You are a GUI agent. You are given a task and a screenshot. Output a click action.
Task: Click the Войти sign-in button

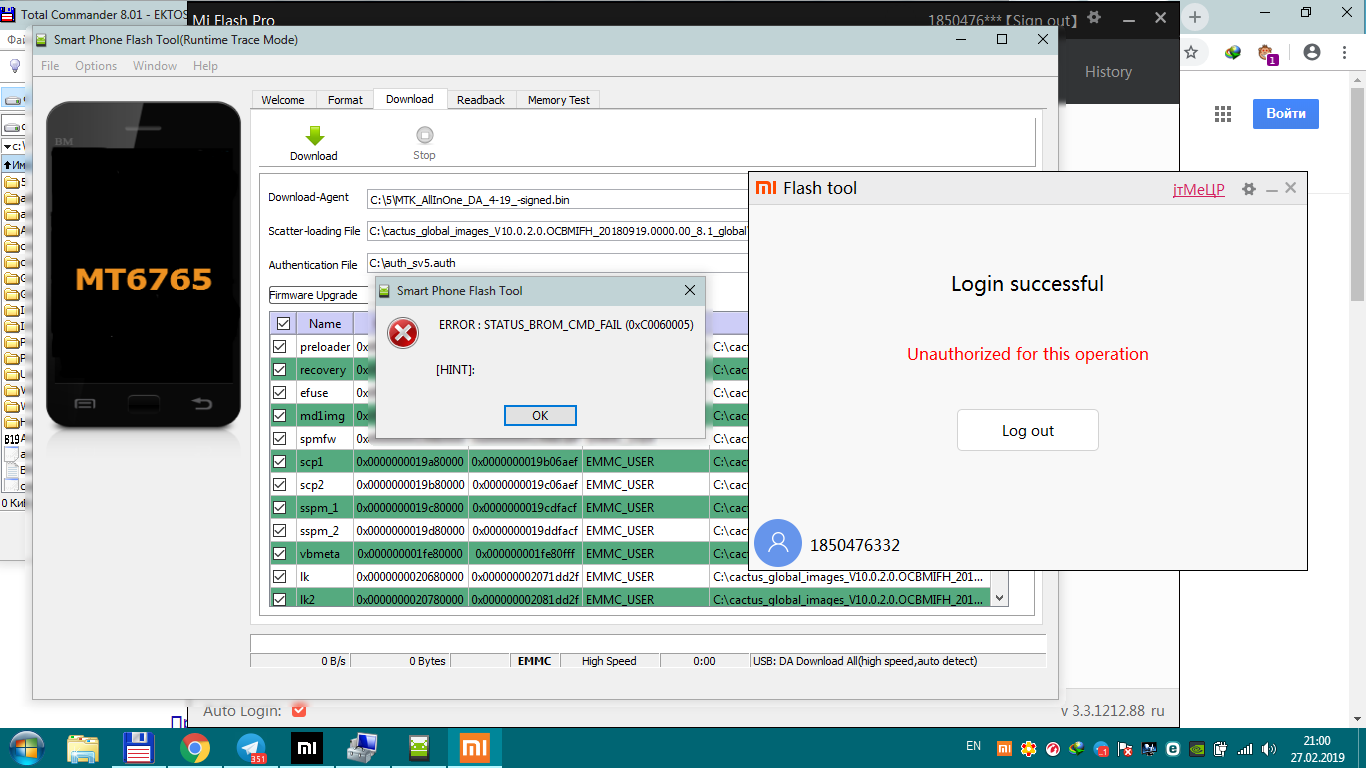click(x=1285, y=114)
